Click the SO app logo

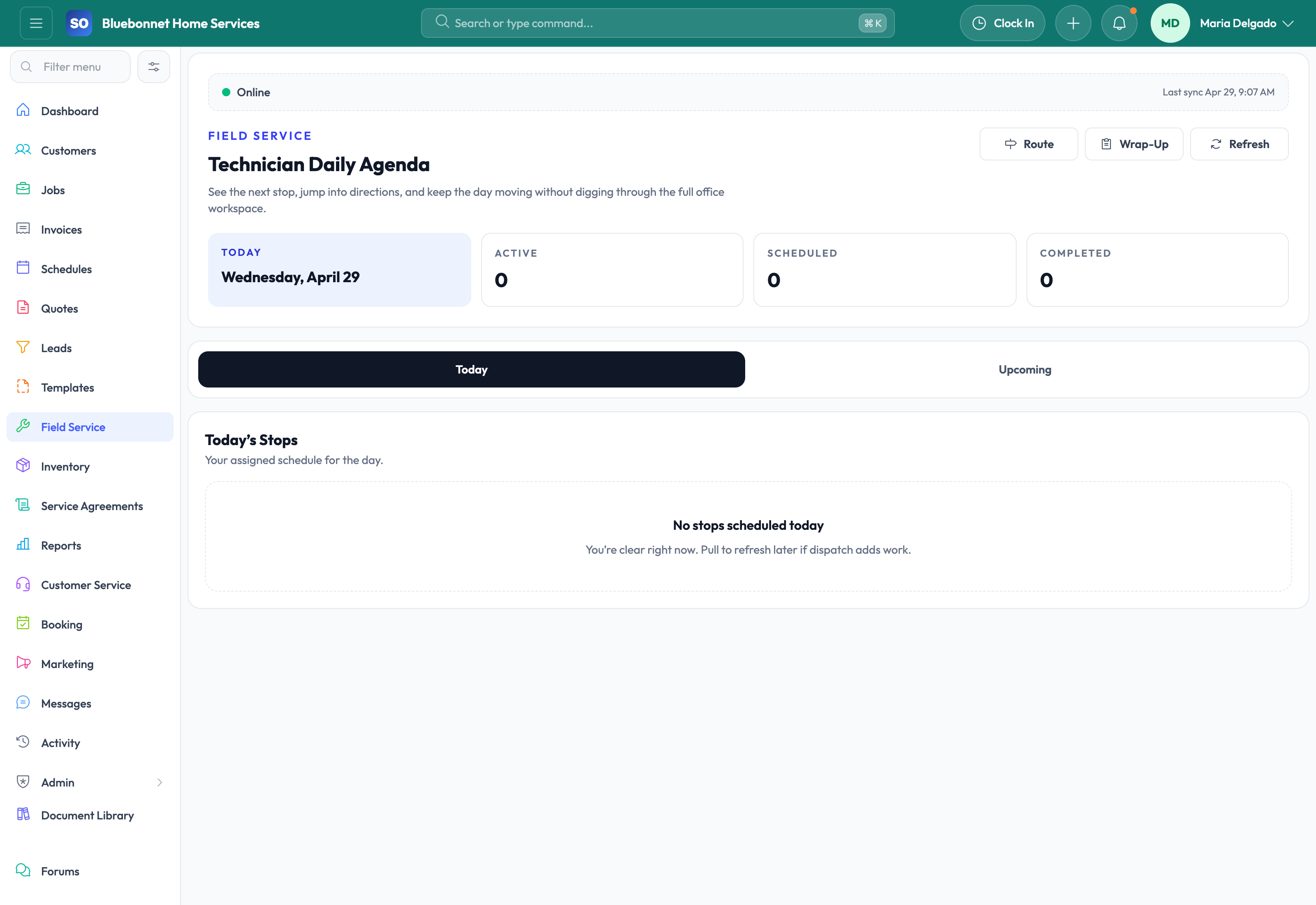79,23
